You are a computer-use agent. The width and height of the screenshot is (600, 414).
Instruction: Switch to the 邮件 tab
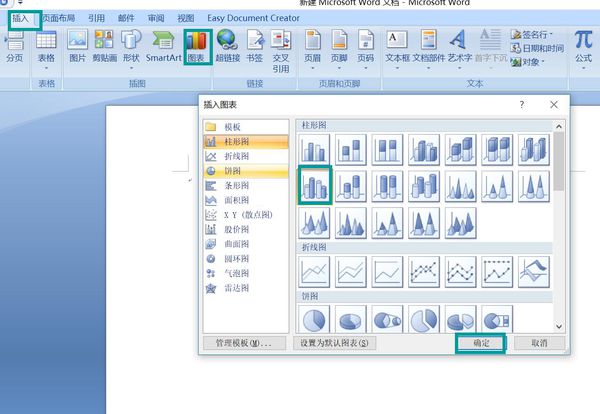pyautogui.click(x=126, y=18)
